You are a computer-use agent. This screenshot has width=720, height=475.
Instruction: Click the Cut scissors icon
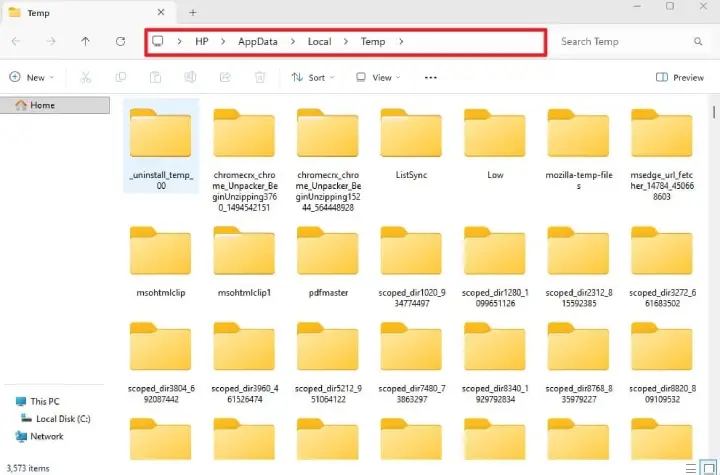point(85,77)
